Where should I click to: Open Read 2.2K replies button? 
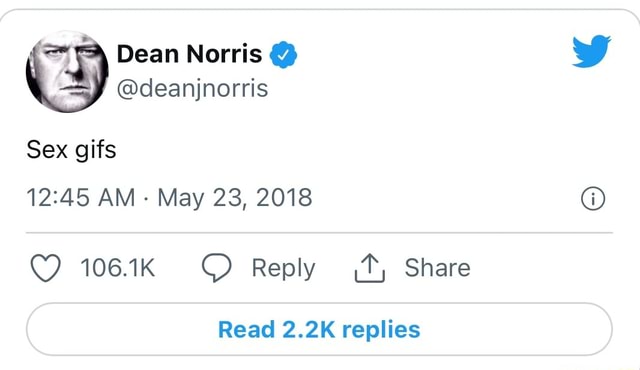pos(319,329)
